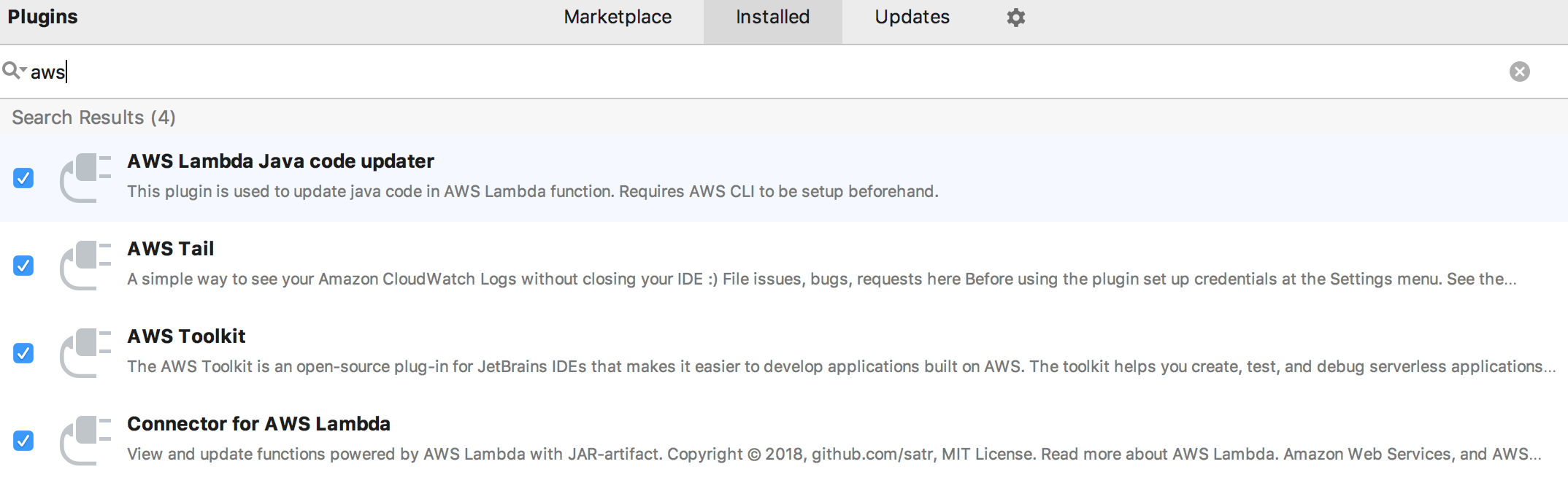Click the AWS Lambda Java code updater plugin icon
The width and height of the screenshot is (1568, 502).
(x=85, y=177)
